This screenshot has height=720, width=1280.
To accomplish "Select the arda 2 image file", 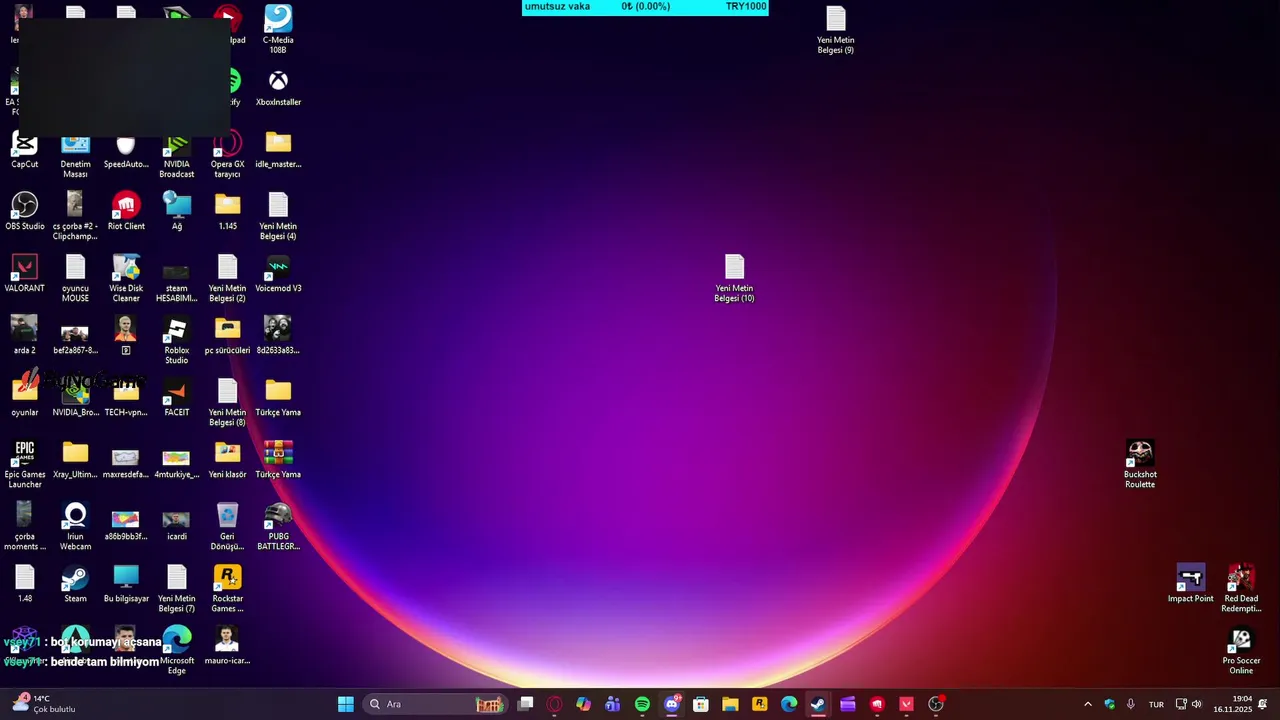I will coord(24,335).
